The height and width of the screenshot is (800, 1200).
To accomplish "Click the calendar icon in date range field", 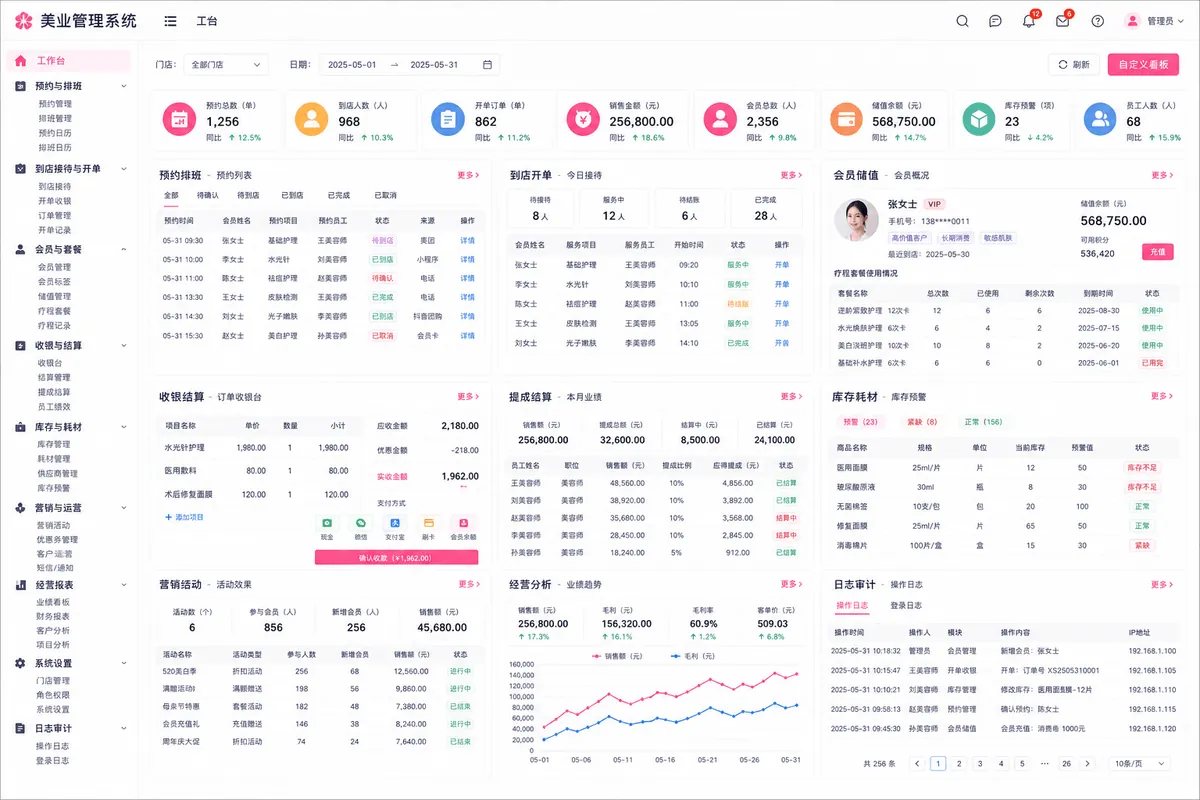I will (x=487, y=65).
